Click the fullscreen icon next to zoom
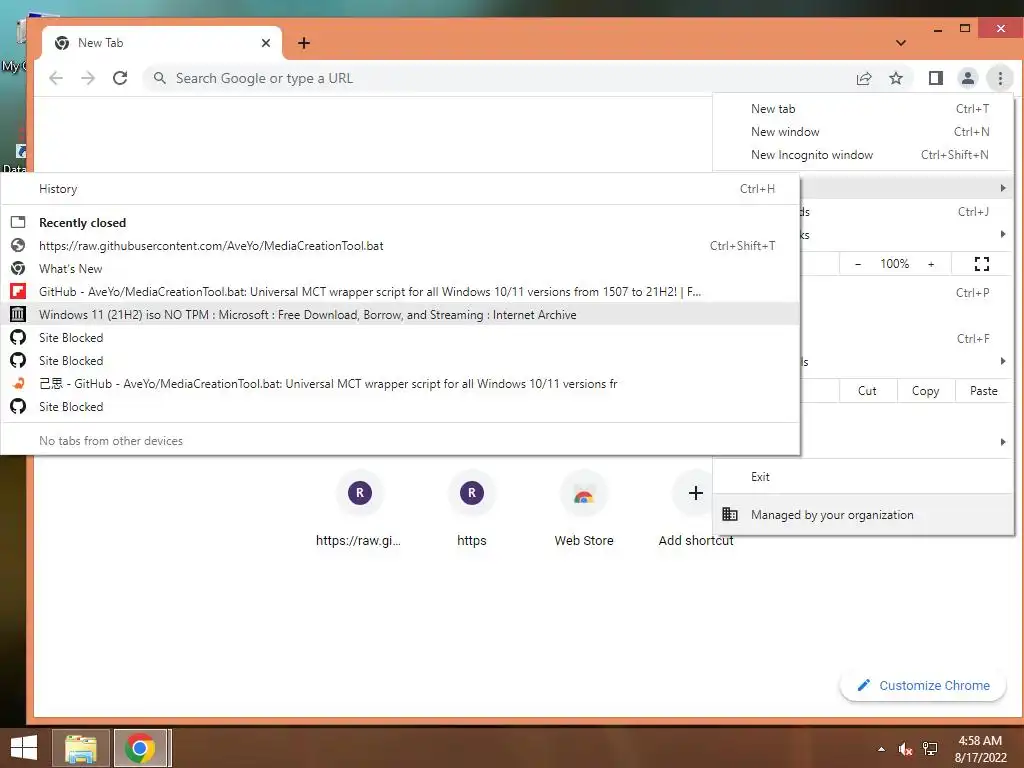The width and height of the screenshot is (1024, 768). (x=982, y=264)
